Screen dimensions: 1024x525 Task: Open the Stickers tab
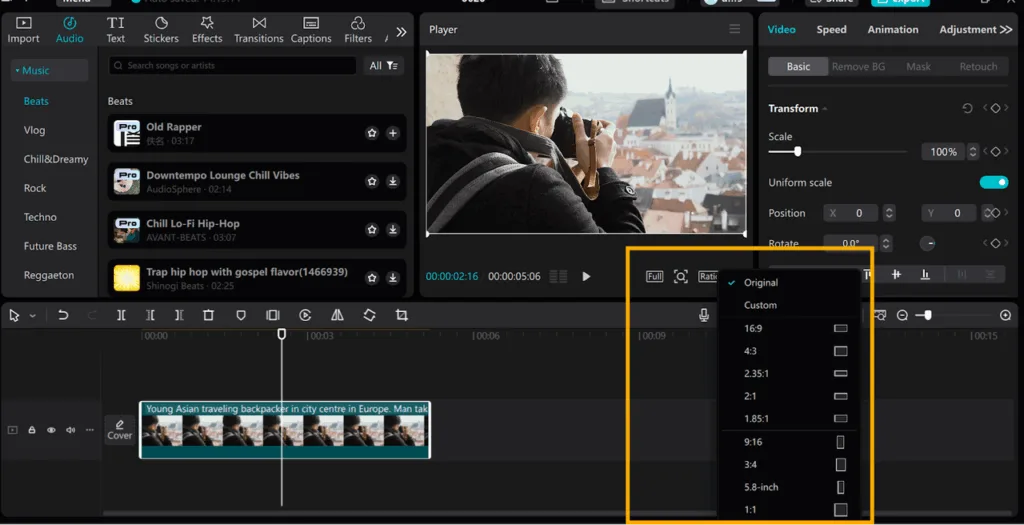pyautogui.click(x=161, y=30)
